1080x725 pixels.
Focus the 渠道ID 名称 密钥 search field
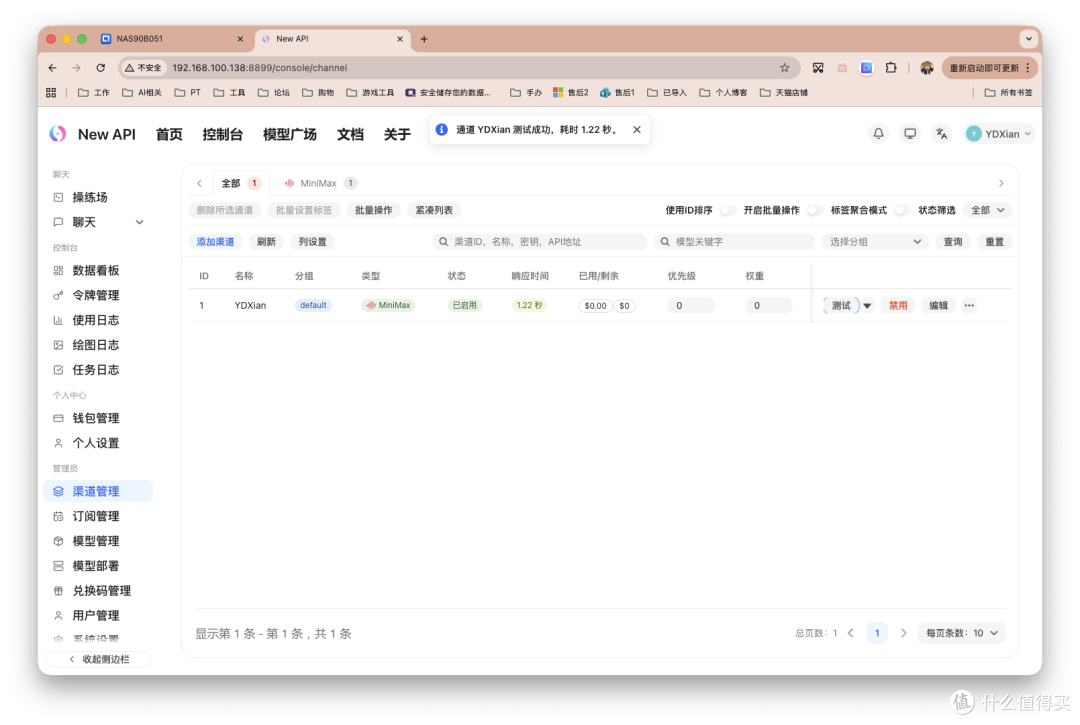tap(539, 242)
